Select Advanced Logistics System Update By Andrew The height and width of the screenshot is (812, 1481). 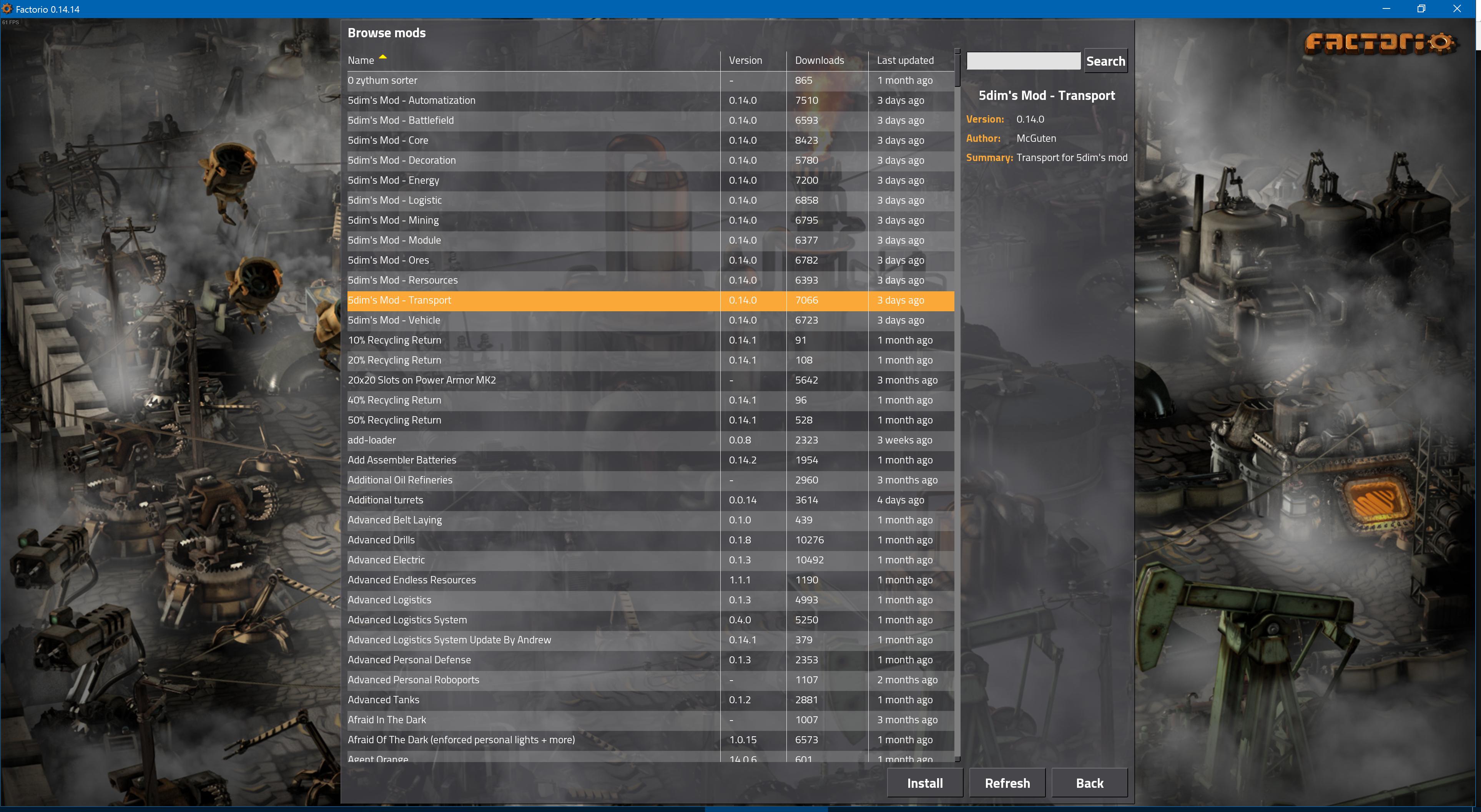[x=650, y=640]
